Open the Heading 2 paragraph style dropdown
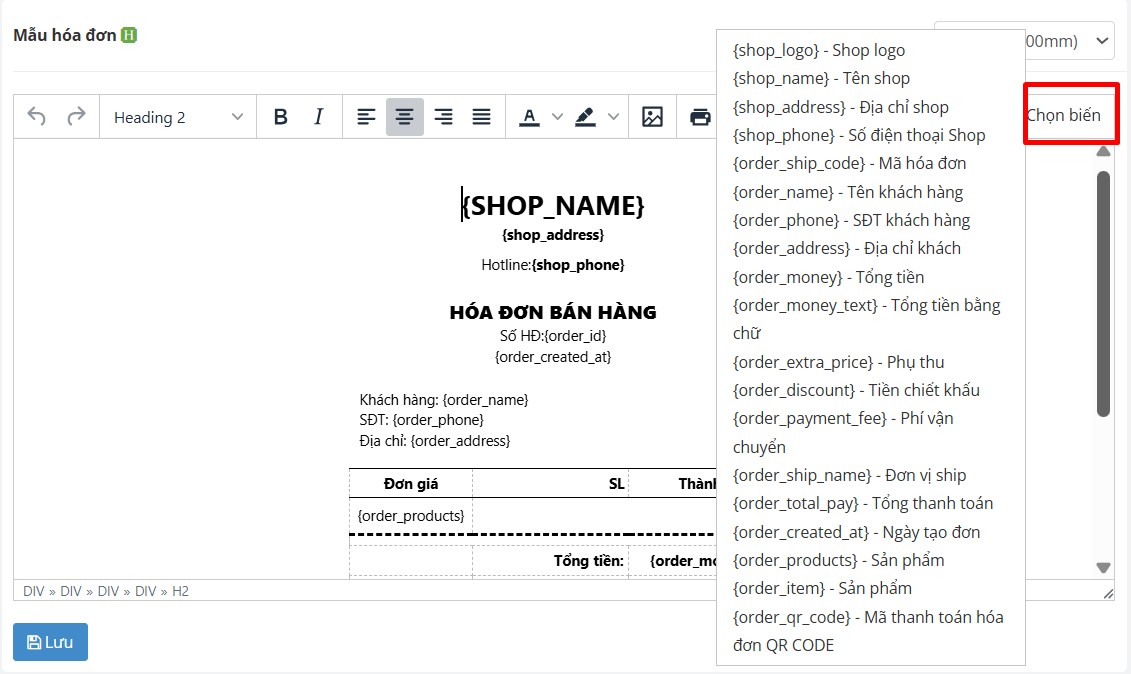Image resolution: width=1131 pixels, height=674 pixels. [177, 116]
